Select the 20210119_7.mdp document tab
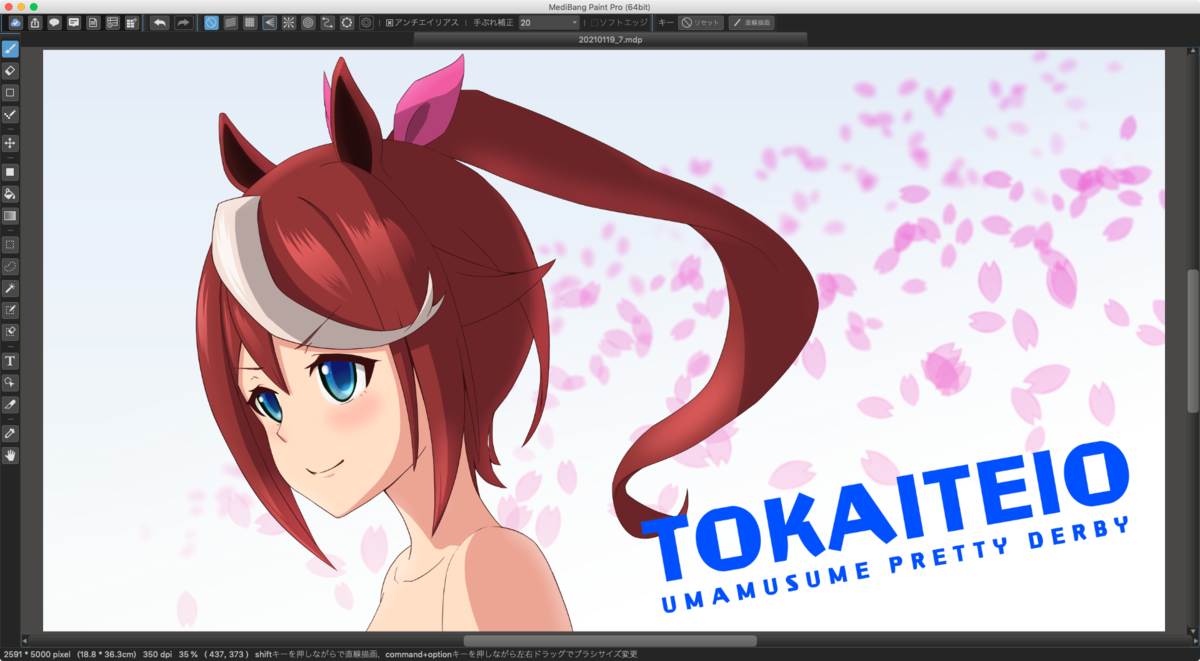The height and width of the screenshot is (661, 1200). pyautogui.click(x=610, y=39)
